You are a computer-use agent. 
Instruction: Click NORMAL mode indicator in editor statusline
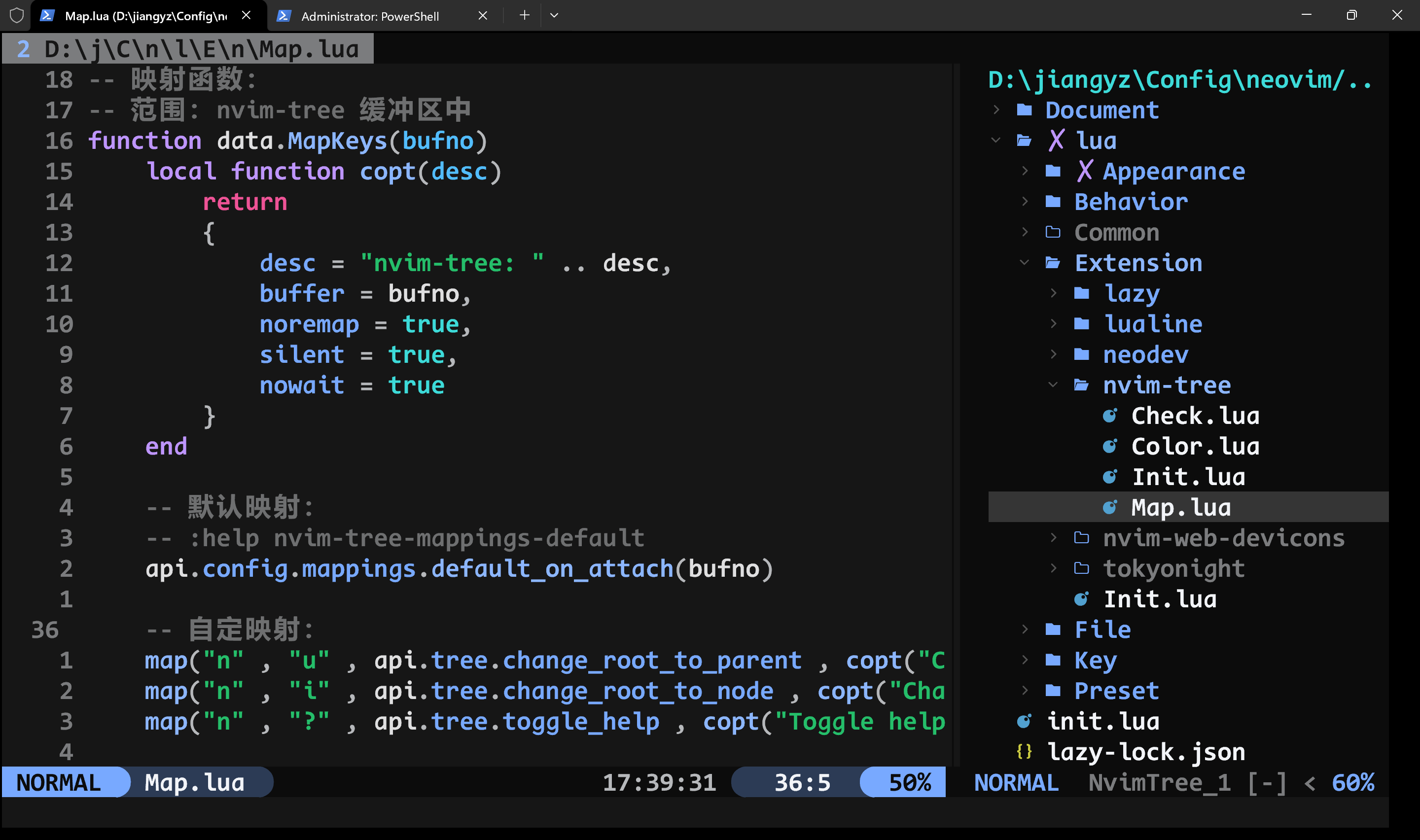click(58, 782)
